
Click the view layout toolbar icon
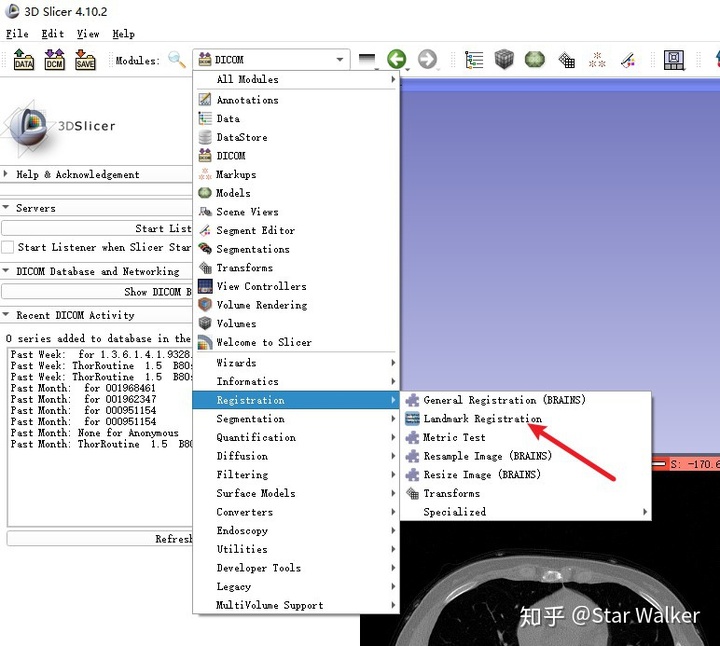[674, 60]
